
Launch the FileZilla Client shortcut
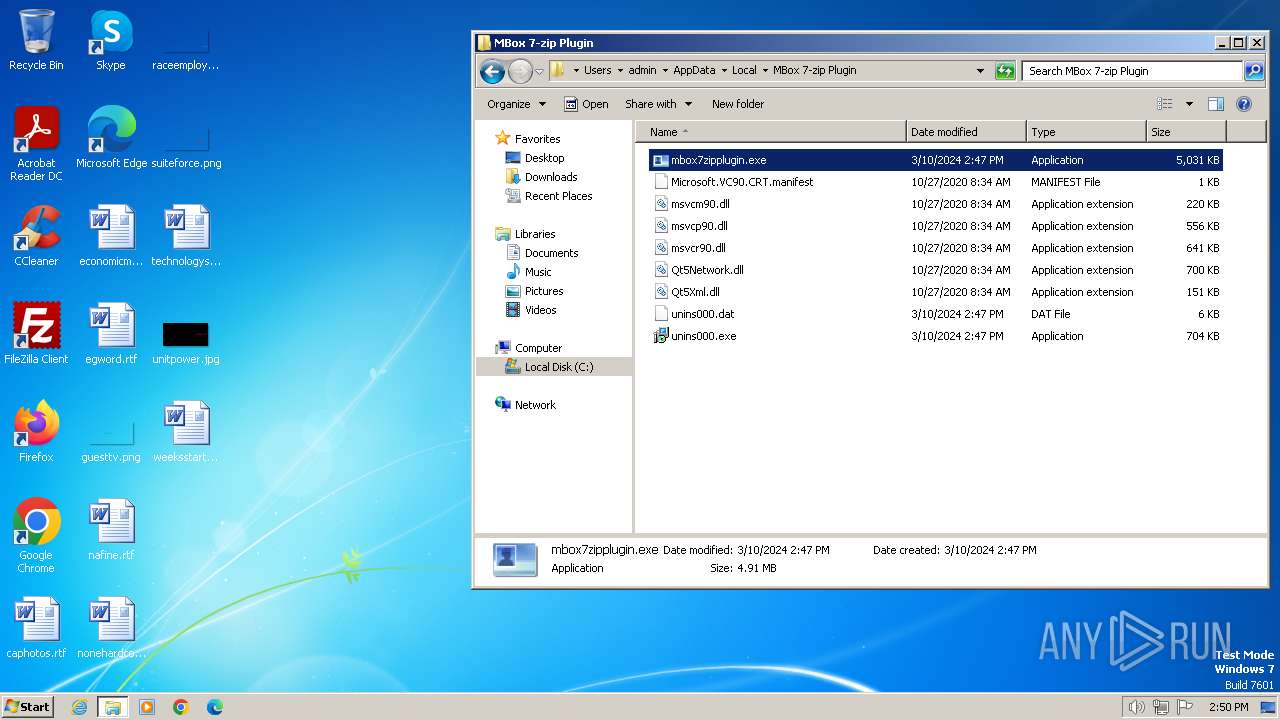point(36,335)
